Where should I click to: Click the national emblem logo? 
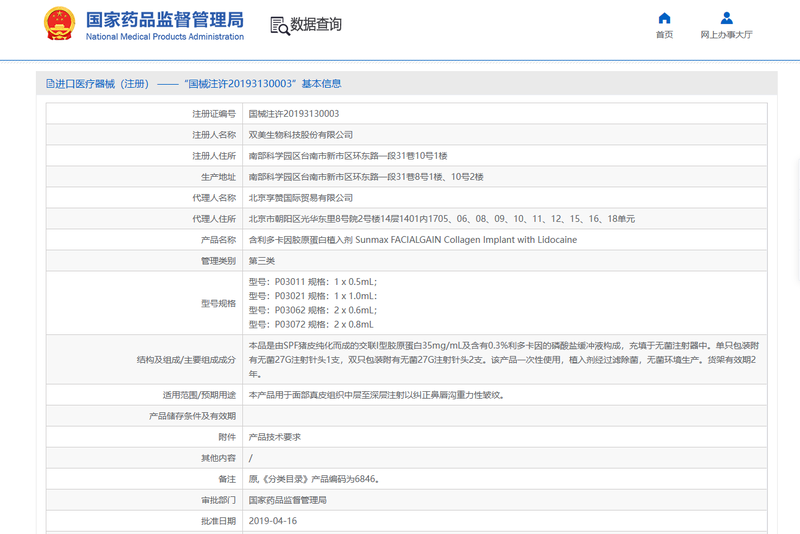click(58, 25)
